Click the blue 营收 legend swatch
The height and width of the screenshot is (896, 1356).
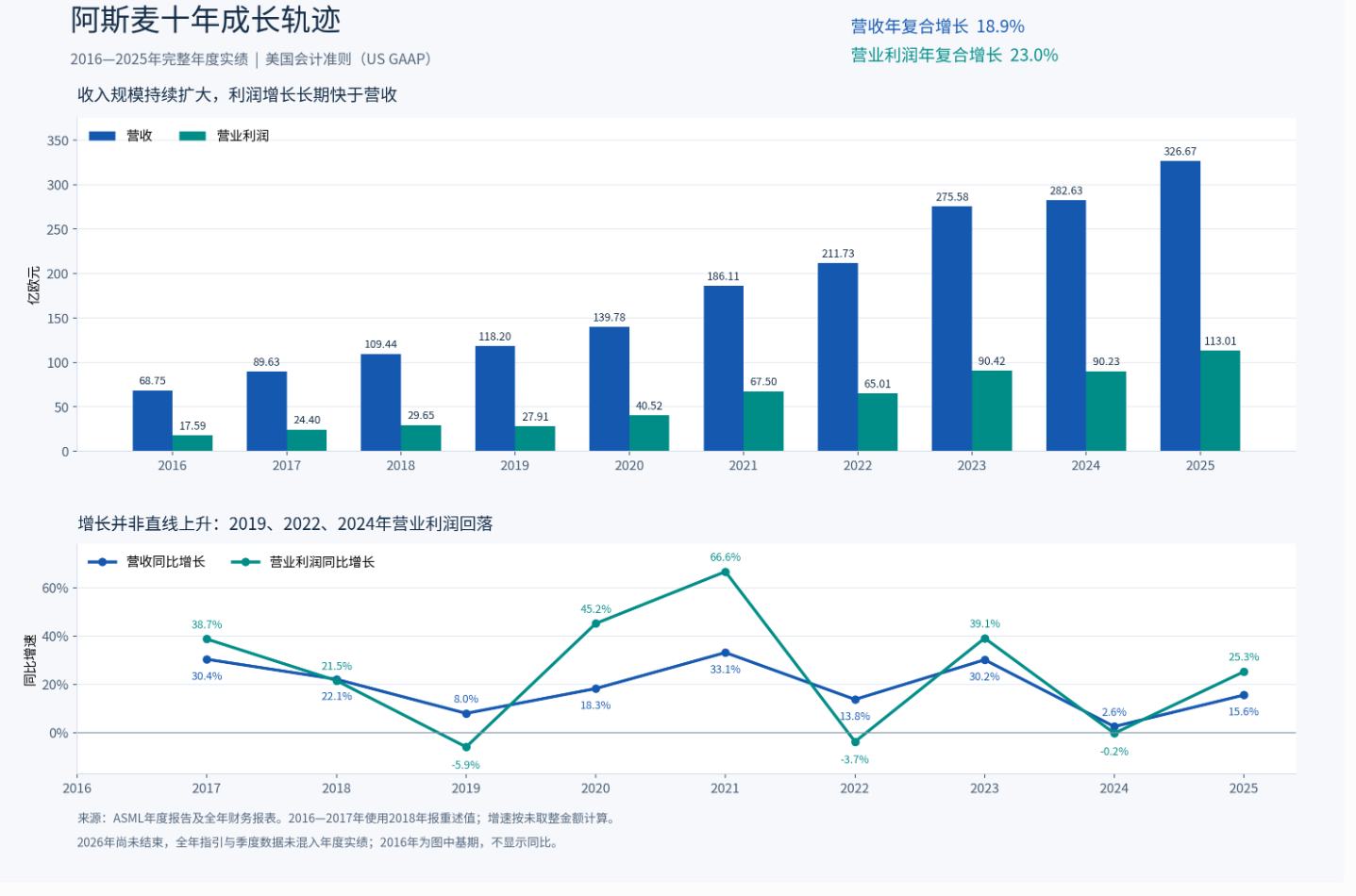click(x=102, y=136)
